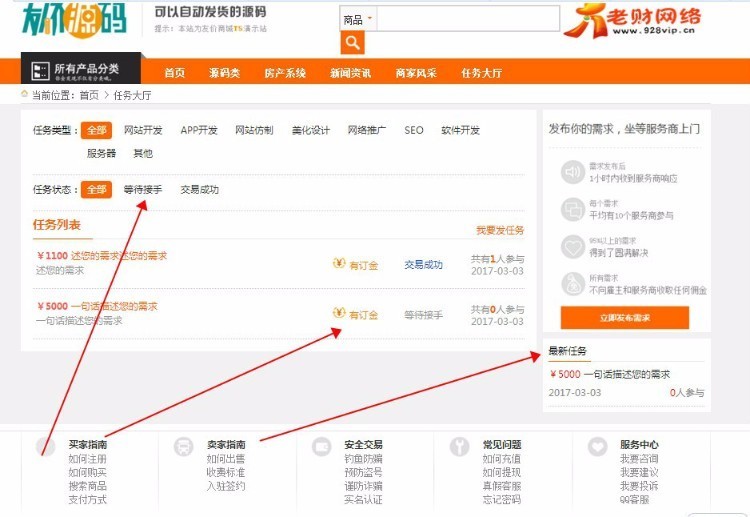Click the 安全交易 wallet icon
Screen dimensions: 750x517
(x=321, y=447)
